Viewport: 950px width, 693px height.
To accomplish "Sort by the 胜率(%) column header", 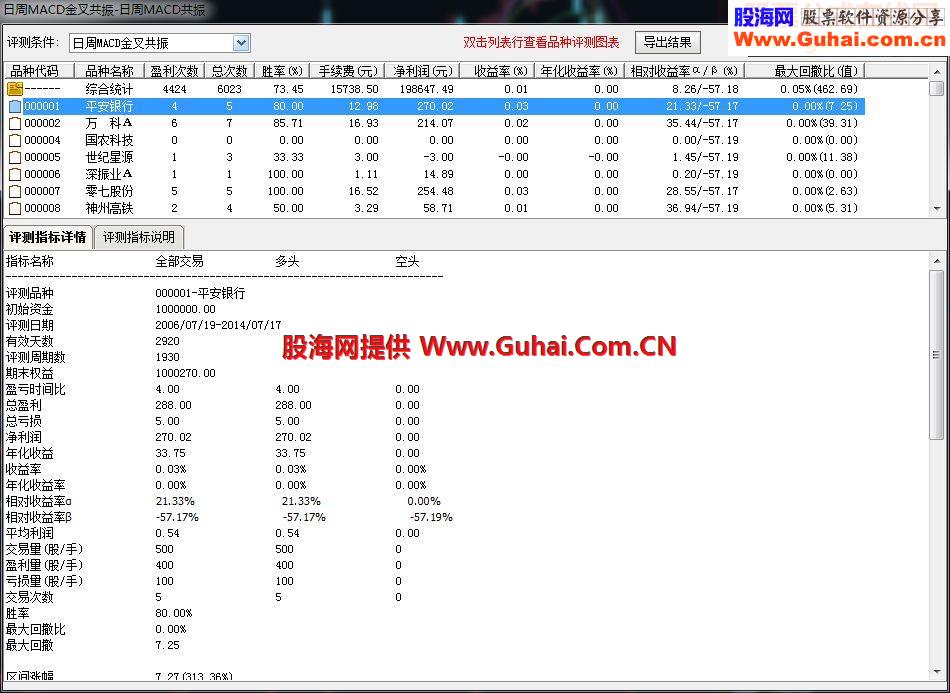I will point(282,71).
